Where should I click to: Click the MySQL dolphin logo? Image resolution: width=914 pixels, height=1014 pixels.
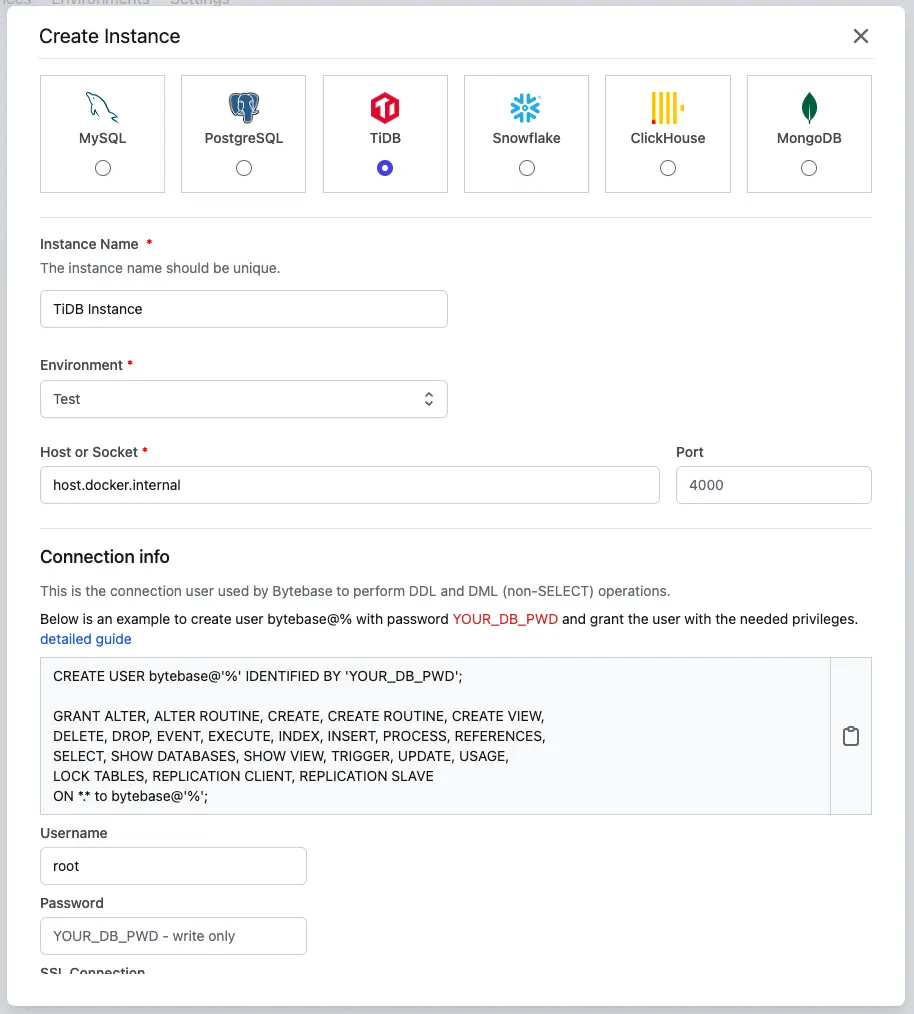pos(102,107)
